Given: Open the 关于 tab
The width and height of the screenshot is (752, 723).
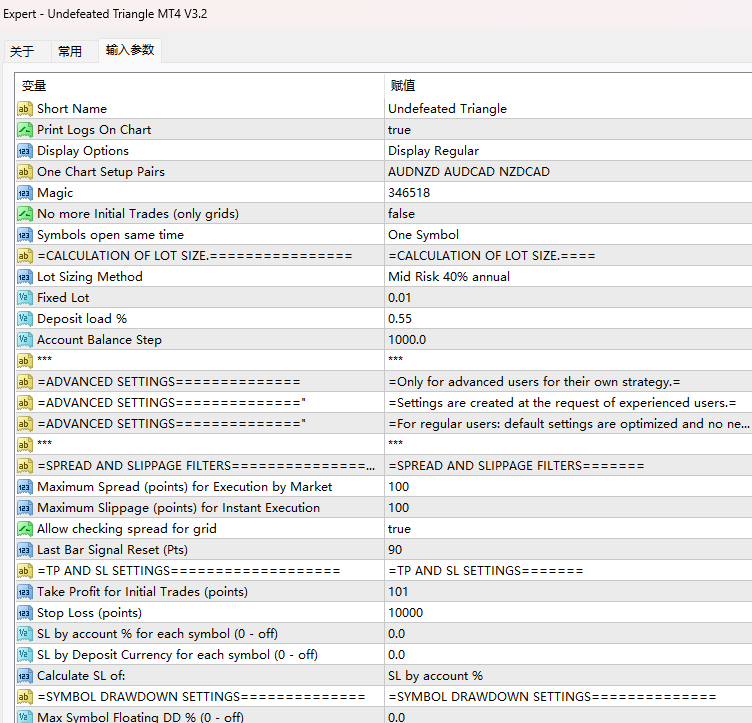Looking at the screenshot, I should click(x=22, y=51).
